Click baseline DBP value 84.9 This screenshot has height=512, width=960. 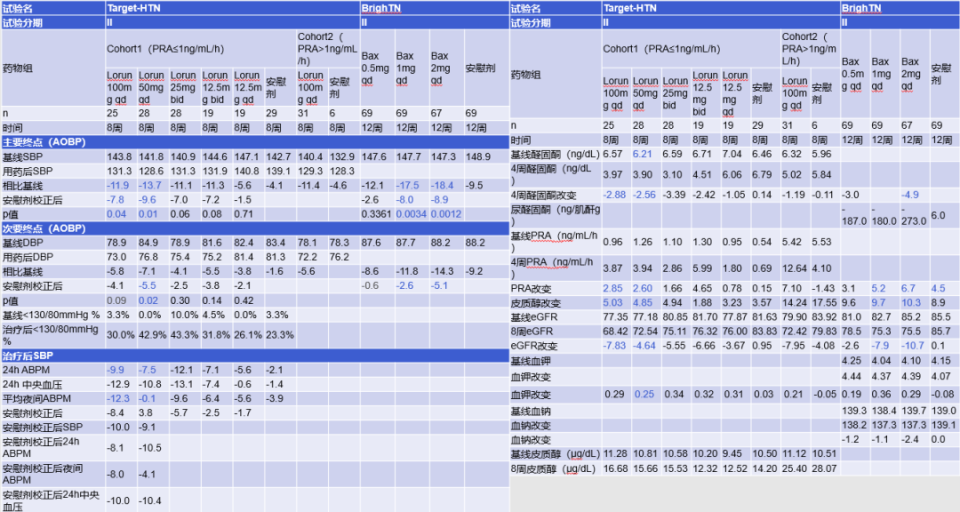tap(148, 243)
